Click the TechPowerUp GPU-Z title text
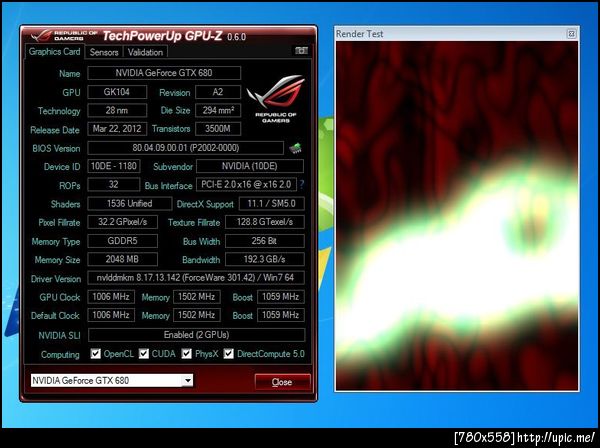Screen dimensions: 600x448 (x=162, y=36)
